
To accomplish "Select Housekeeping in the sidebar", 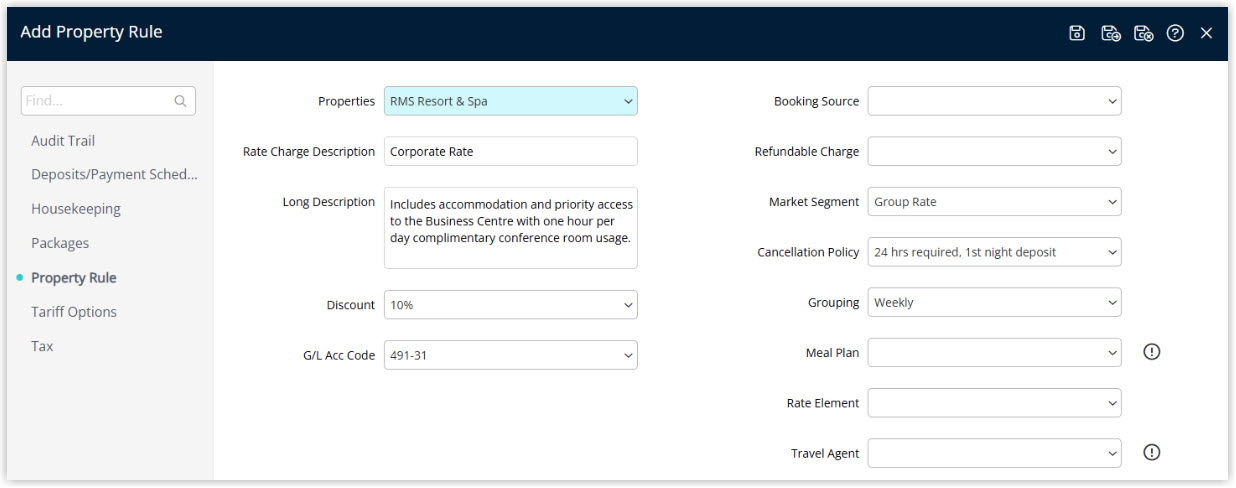I will click(x=76, y=209).
